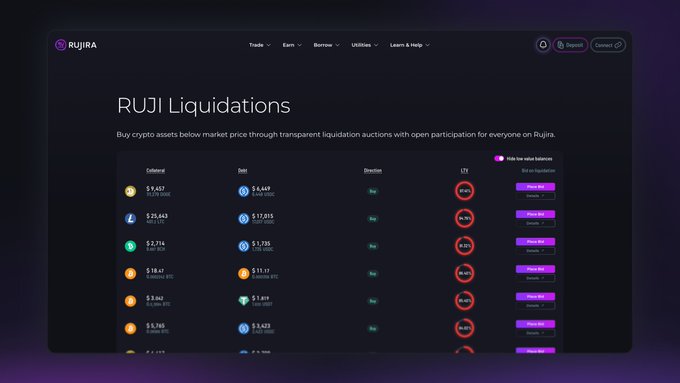The width and height of the screenshot is (680, 383).
Task: Click the Tether debt icon beside $1.819
Action: pos(244,301)
